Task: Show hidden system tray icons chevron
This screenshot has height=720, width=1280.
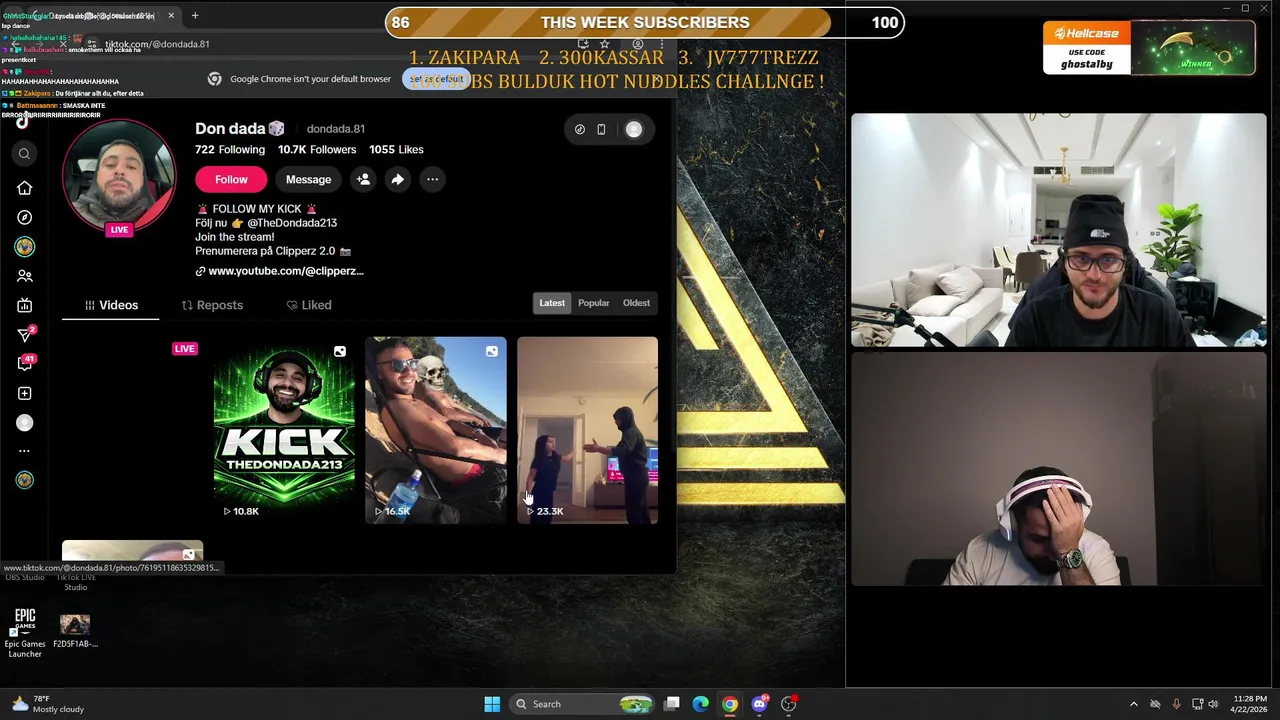Action: click(1133, 704)
